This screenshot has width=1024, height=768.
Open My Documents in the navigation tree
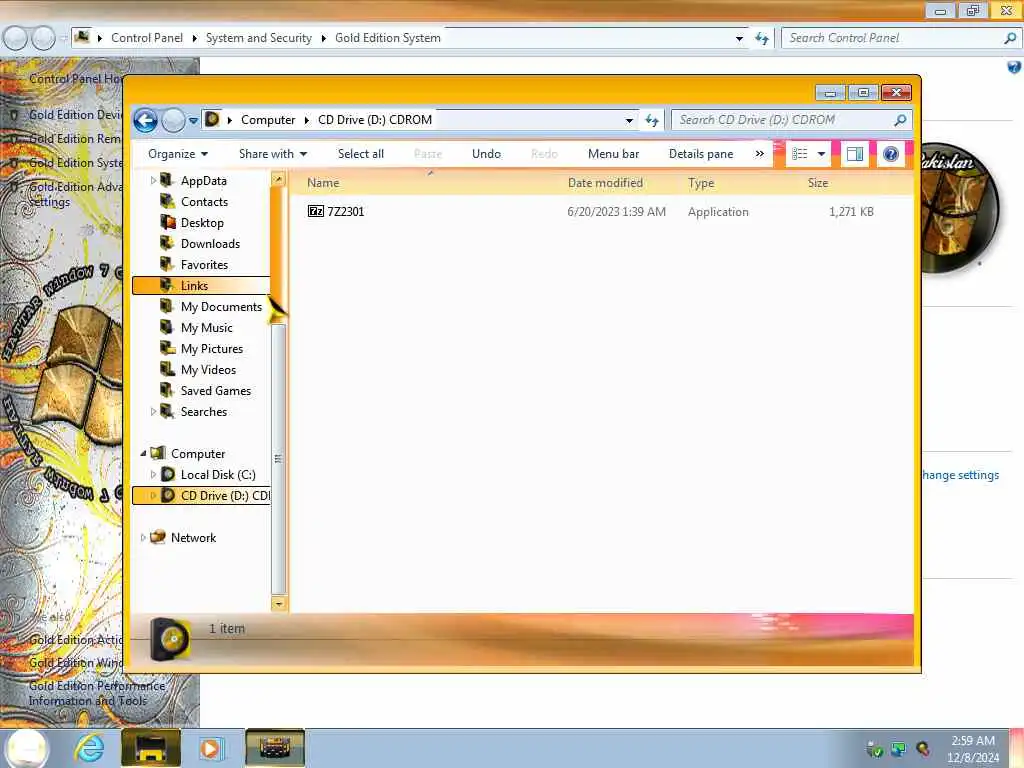click(x=221, y=307)
